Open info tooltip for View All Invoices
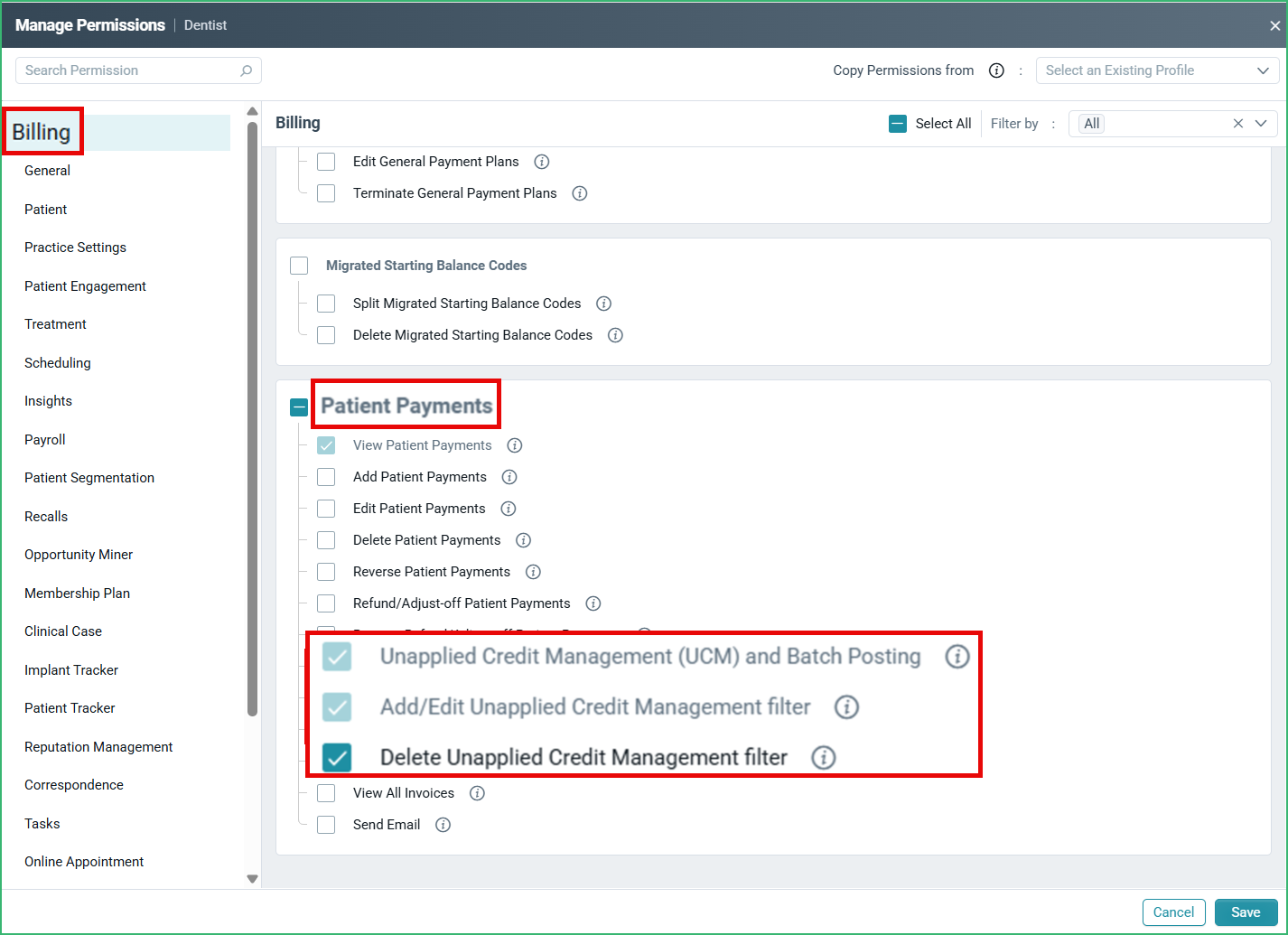Screen dimensions: 1288x935 click(478, 793)
